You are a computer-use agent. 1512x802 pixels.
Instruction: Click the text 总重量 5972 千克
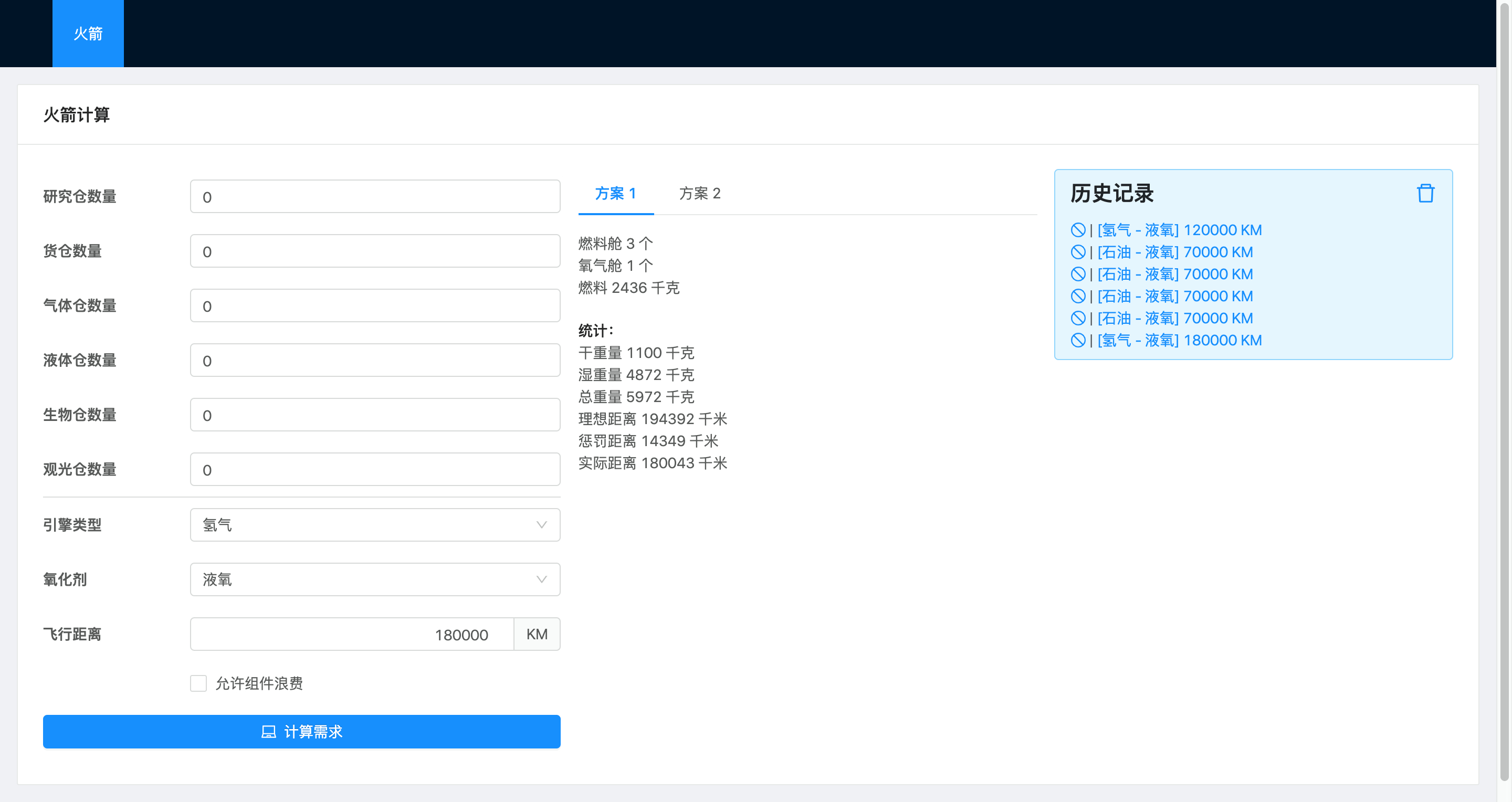(x=636, y=397)
